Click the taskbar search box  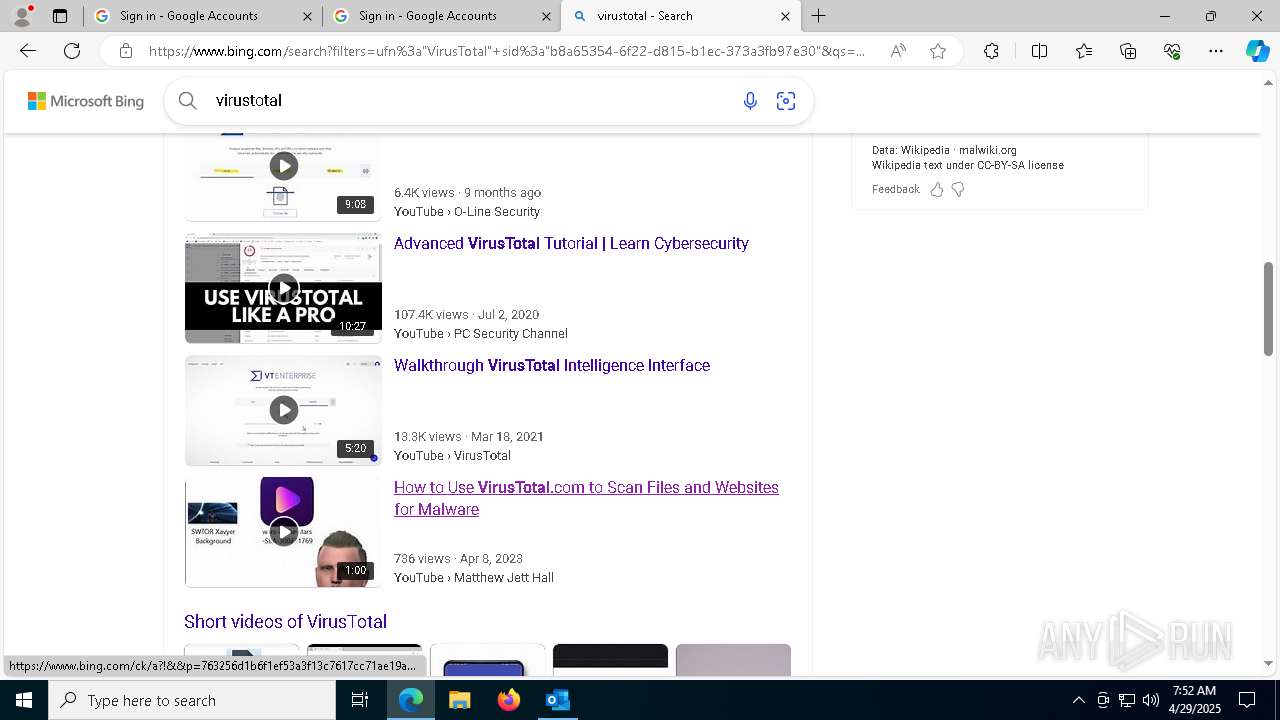pyautogui.click(x=192, y=700)
